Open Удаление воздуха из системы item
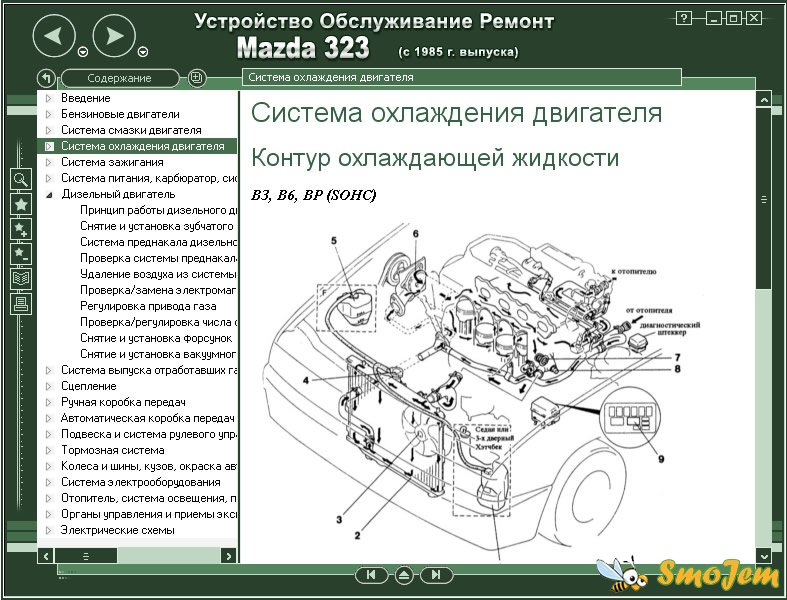This screenshot has width=787, height=600. click(x=158, y=274)
